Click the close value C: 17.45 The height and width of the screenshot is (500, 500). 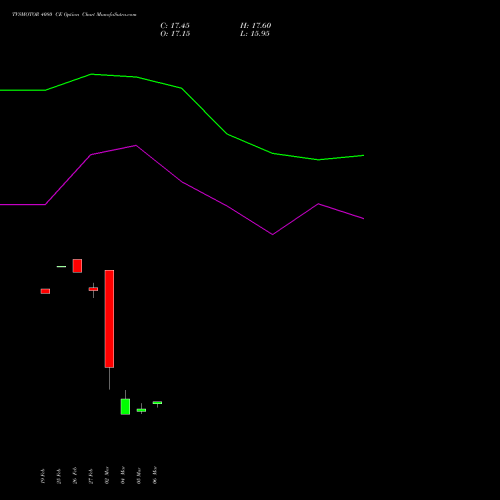[x=175, y=26]
